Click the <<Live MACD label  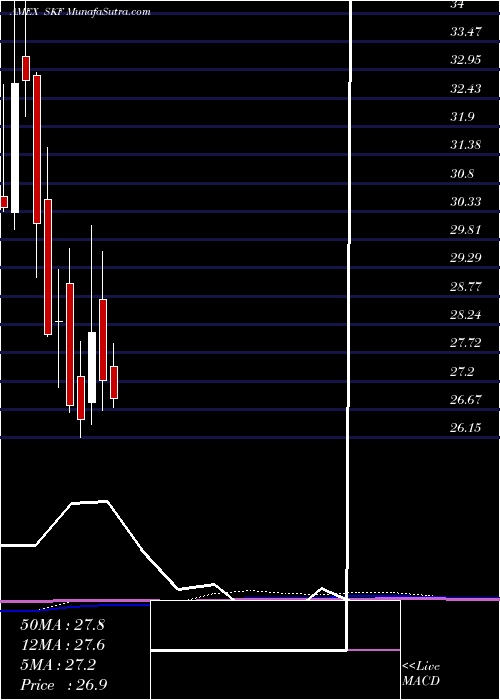421,674
